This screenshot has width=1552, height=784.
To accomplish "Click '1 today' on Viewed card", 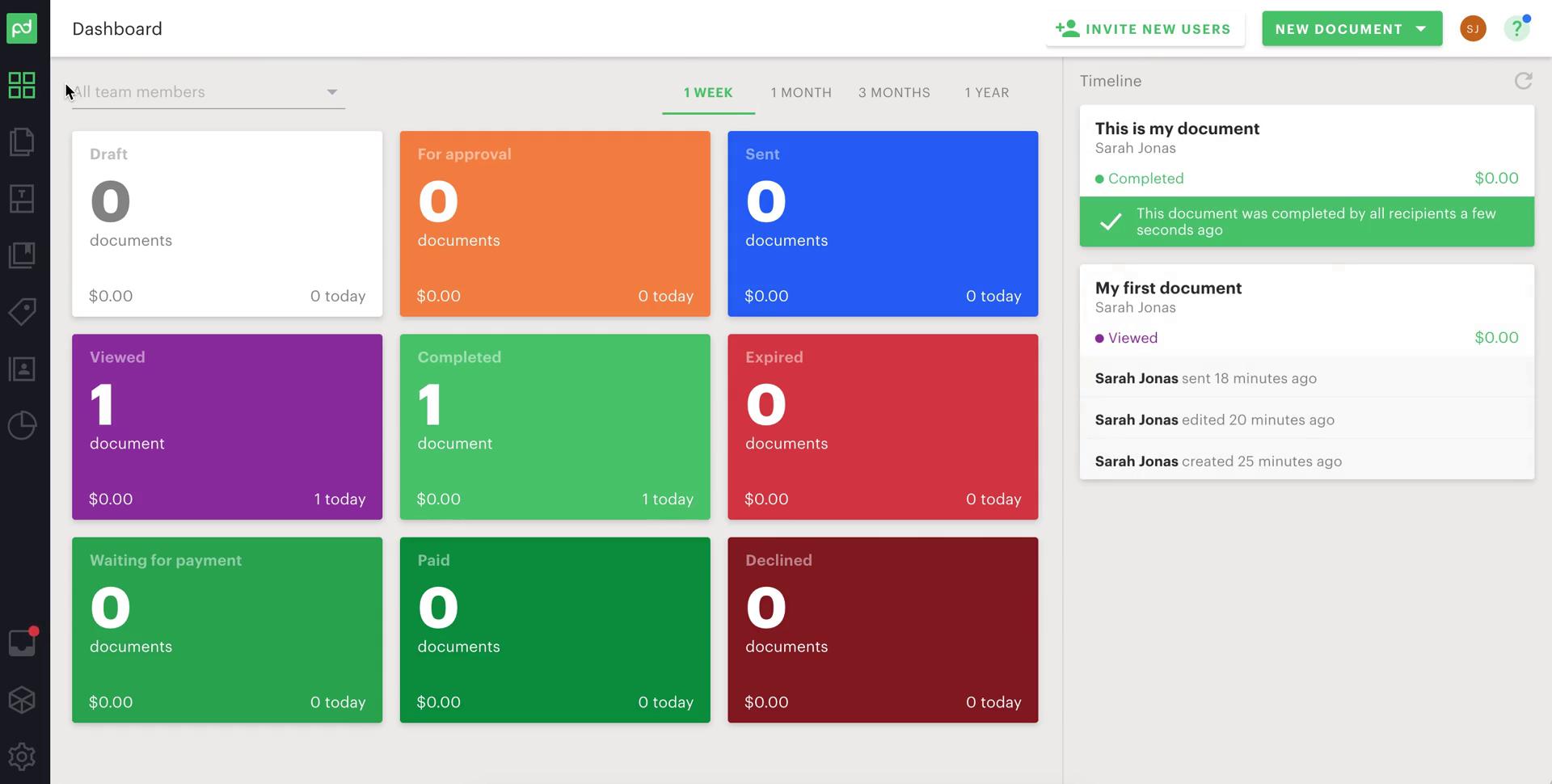I will pyautogui.click(x=339, y=499).
